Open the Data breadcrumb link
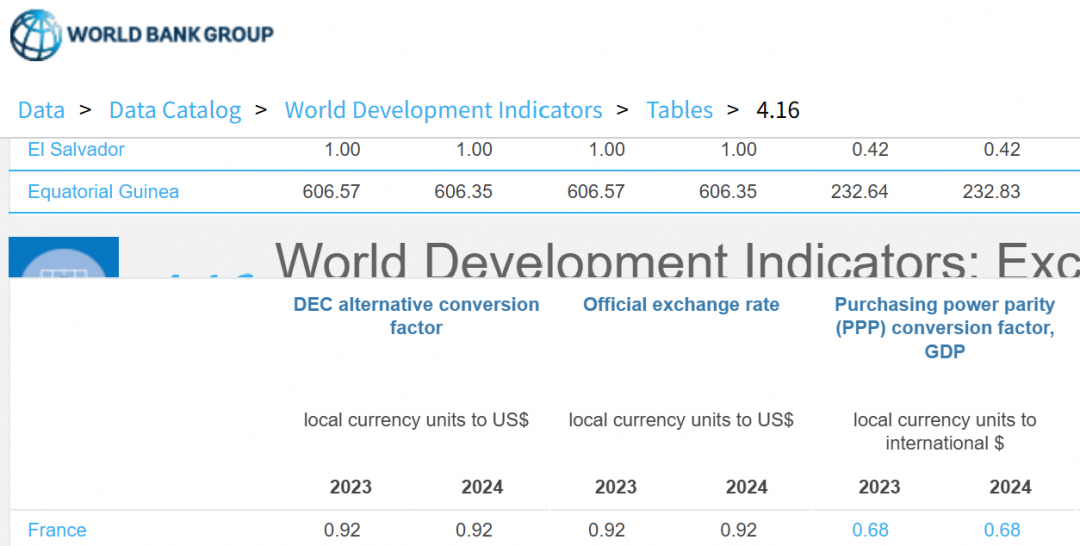1080x546 pixels. (x=41, y=110)
